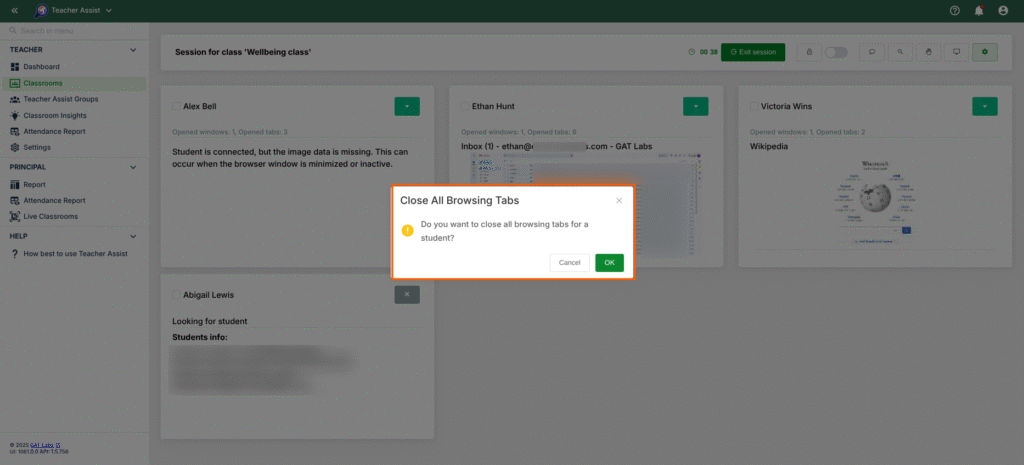1024x465 pixels.
Task: Toggle the switch beside the lock button
Action: [836, 51]
